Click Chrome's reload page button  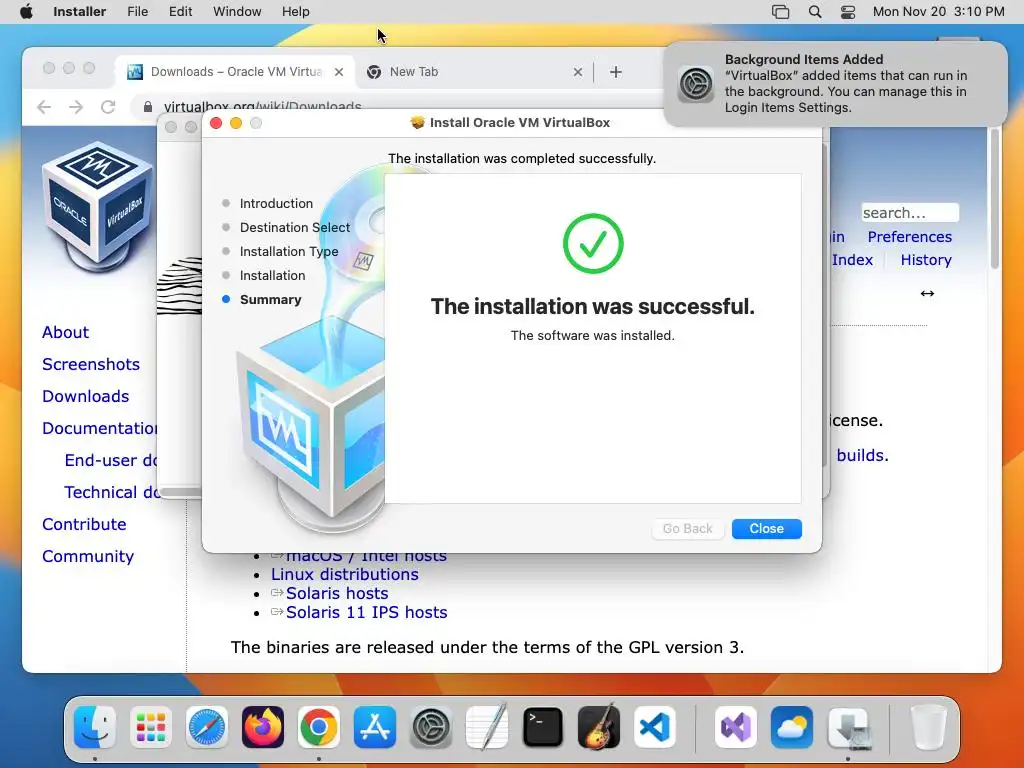click(x=108, y=106)
